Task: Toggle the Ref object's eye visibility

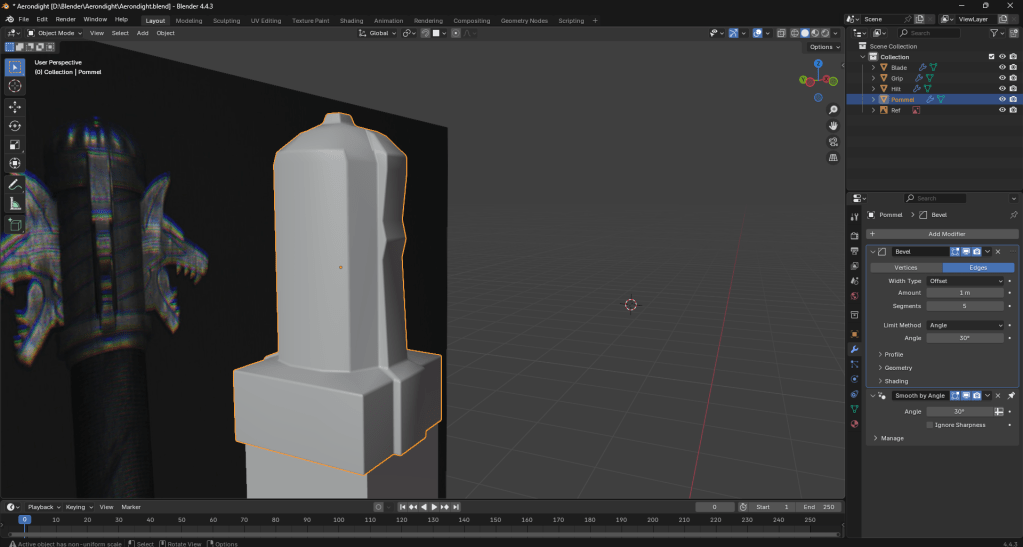Action: [x=1001, y=110]
